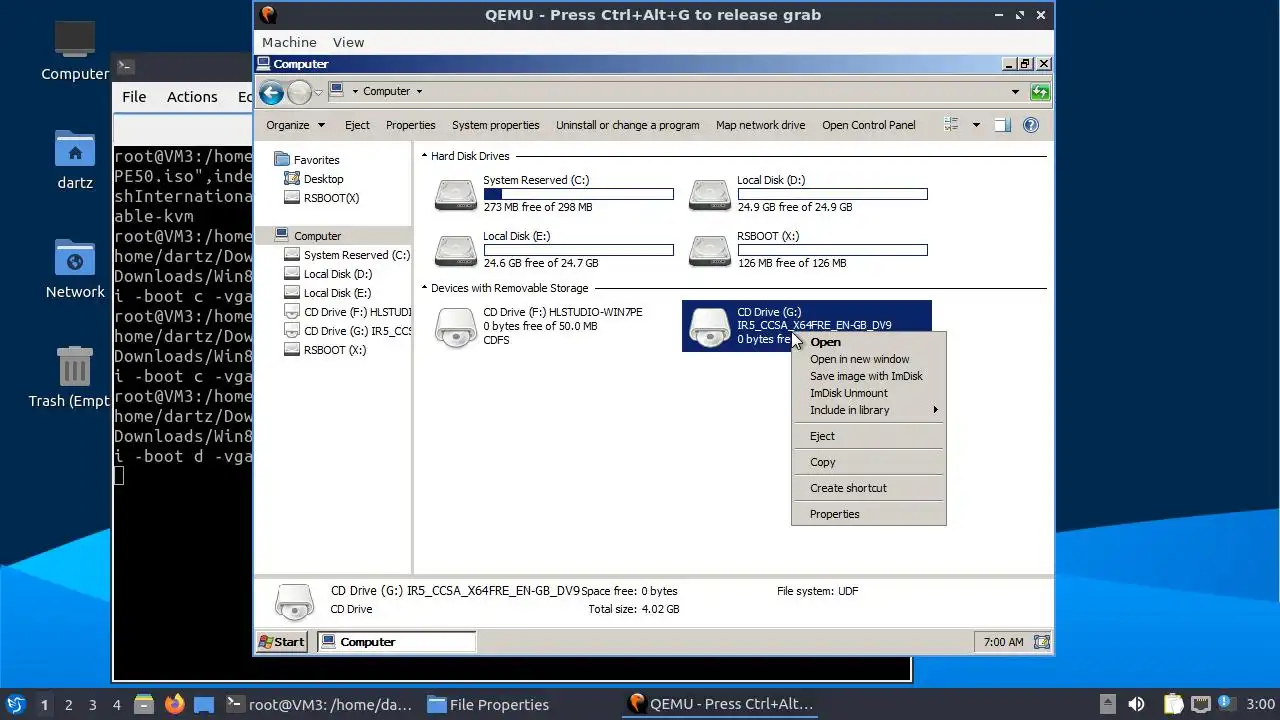Screen dimensions: 1280x720
Task: Select the System Reserved (C:) drive icon
Action: [456, 195]
